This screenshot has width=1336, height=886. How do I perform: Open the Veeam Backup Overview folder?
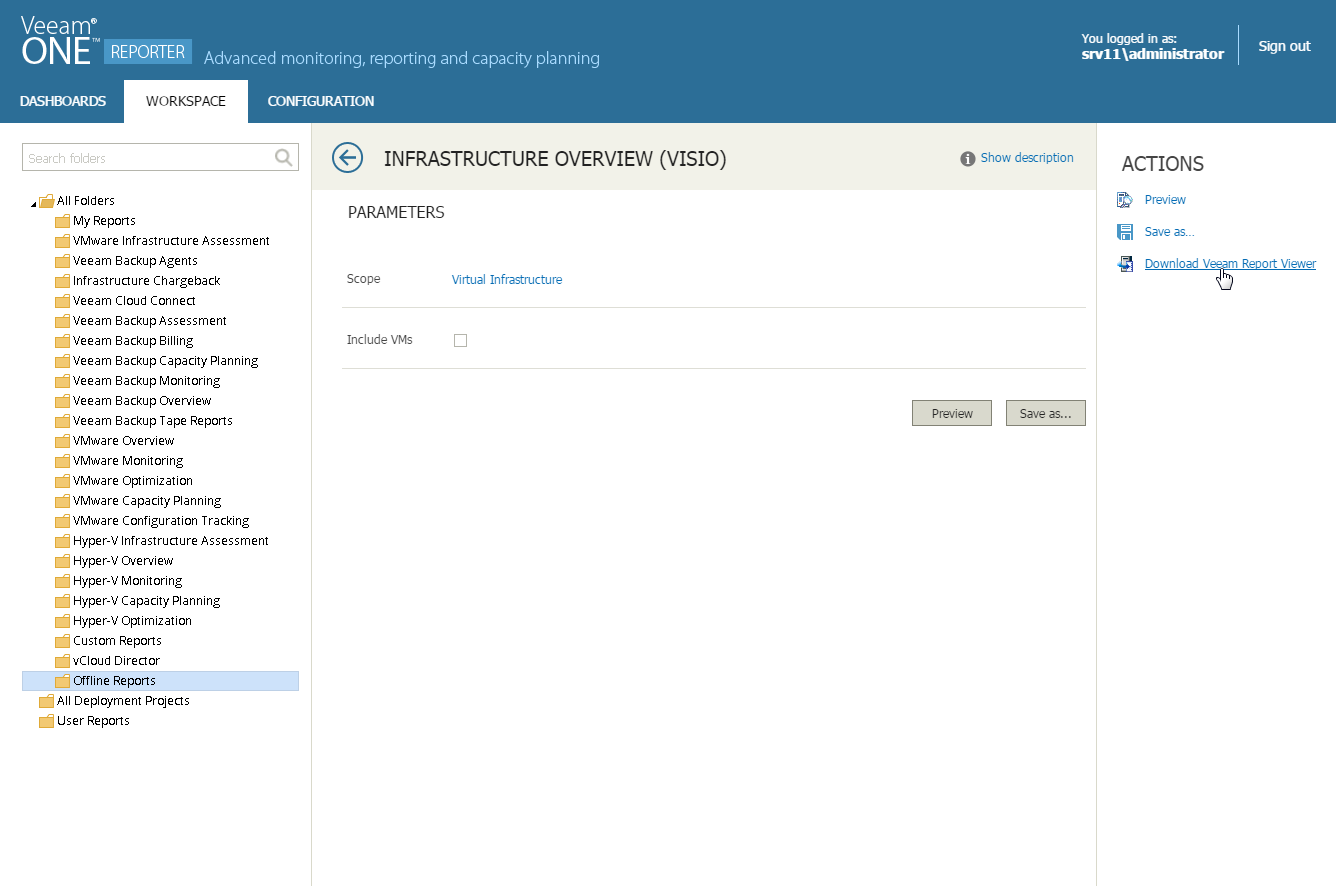click(x=142, y=401)
